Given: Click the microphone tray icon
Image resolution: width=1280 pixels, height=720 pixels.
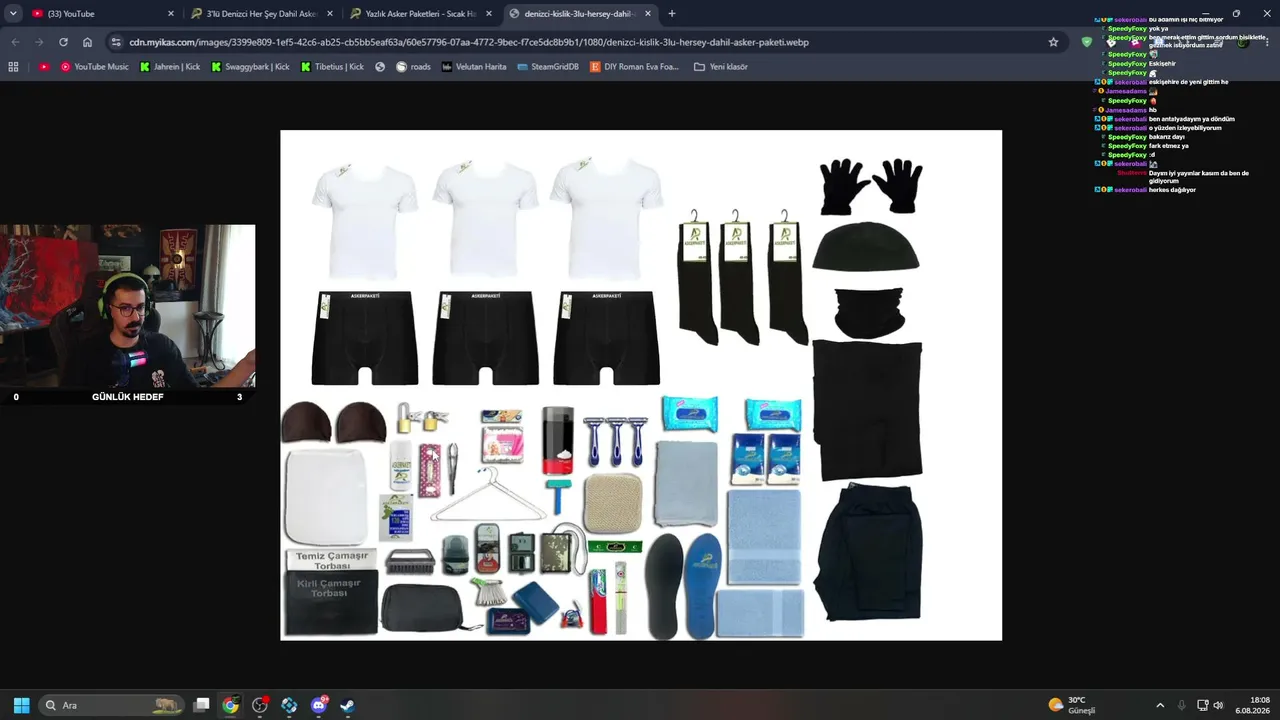Looking at the screenshot, I should [x=1182, y=705].
